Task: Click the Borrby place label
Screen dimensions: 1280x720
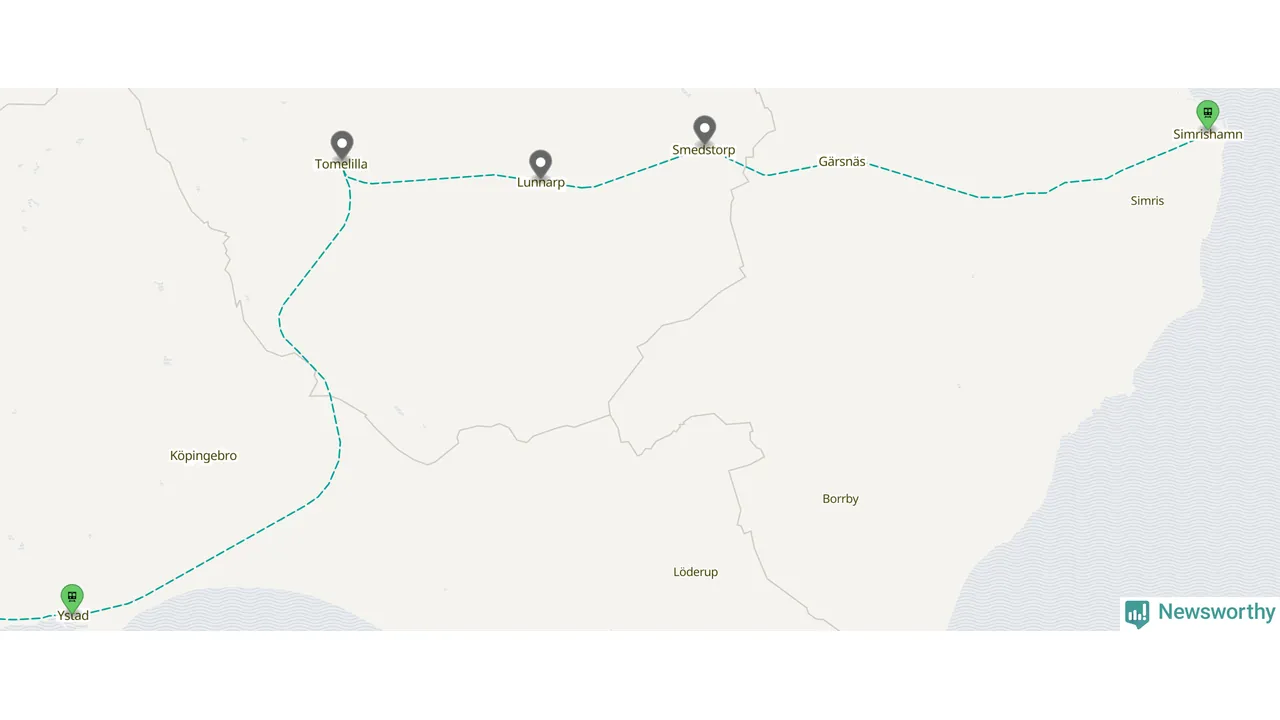Action: coord(840,499)
